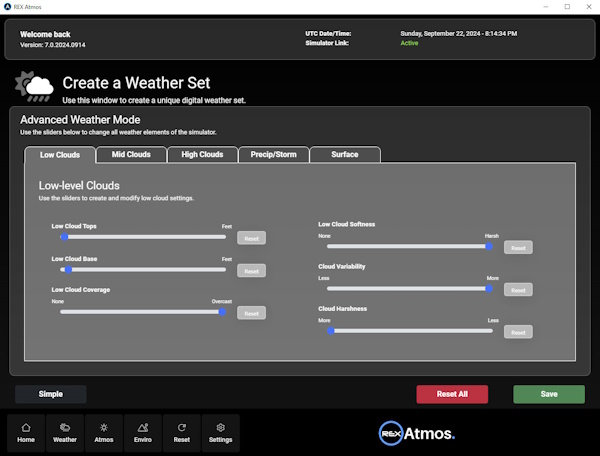Click the Cloud Harshness slider handle
Viewport: 600px width, 456px height.
click(331, 331)
